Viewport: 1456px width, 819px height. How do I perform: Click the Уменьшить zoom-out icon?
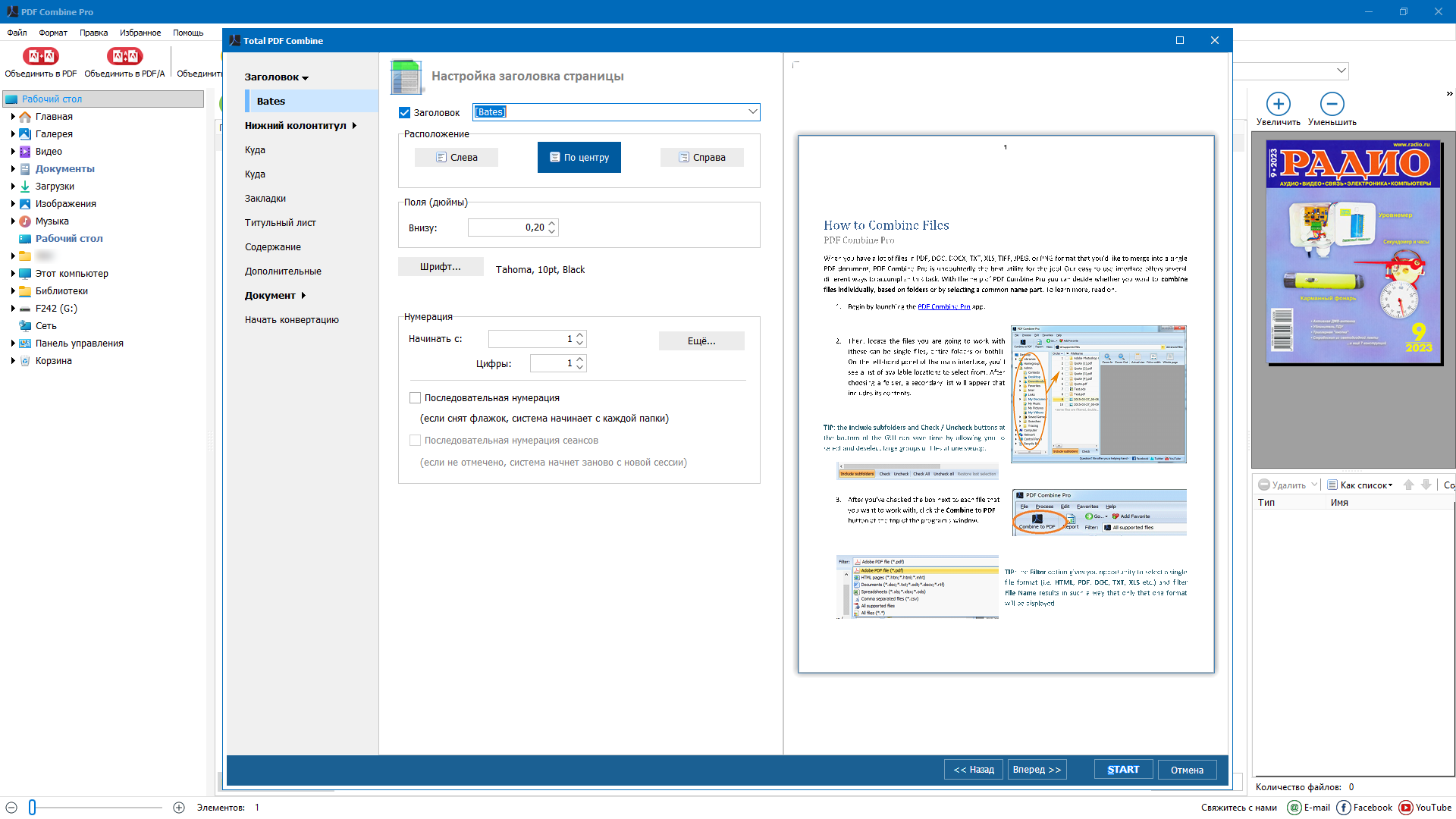coord(1332,104)
